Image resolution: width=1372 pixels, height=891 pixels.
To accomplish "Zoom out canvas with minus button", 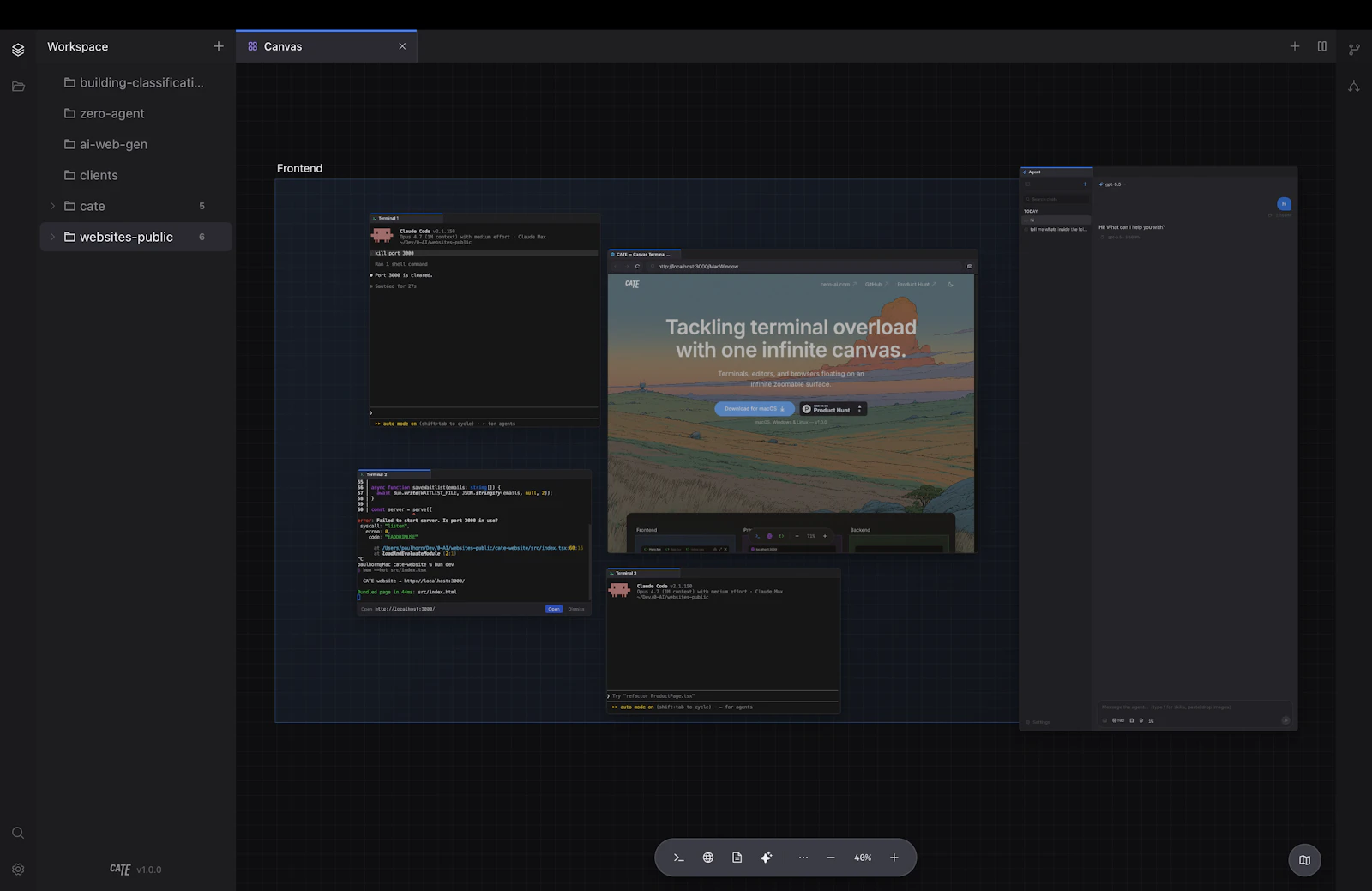I will pos(831,858).
